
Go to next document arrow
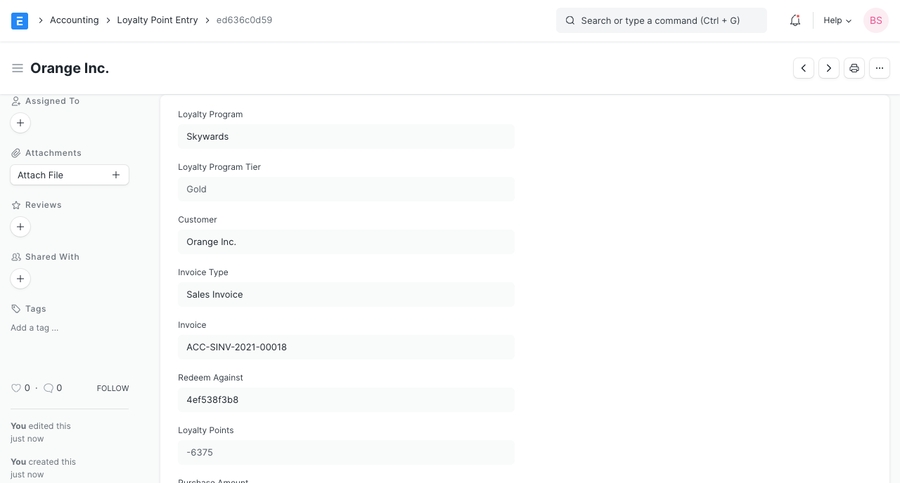(829, 68)
